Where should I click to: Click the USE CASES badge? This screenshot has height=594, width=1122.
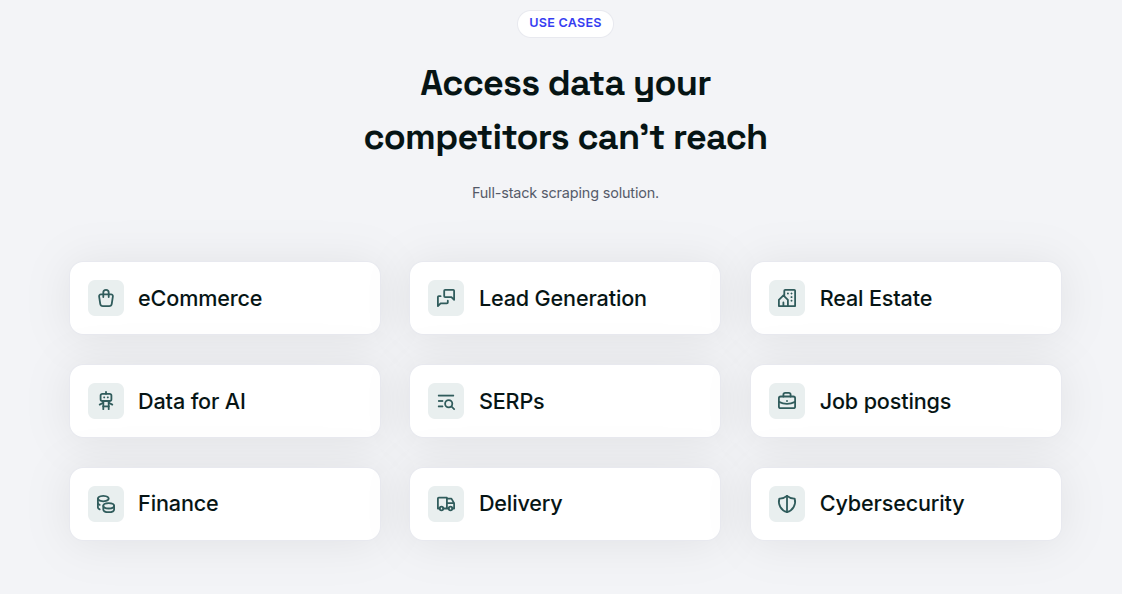(x=565, y=23)
